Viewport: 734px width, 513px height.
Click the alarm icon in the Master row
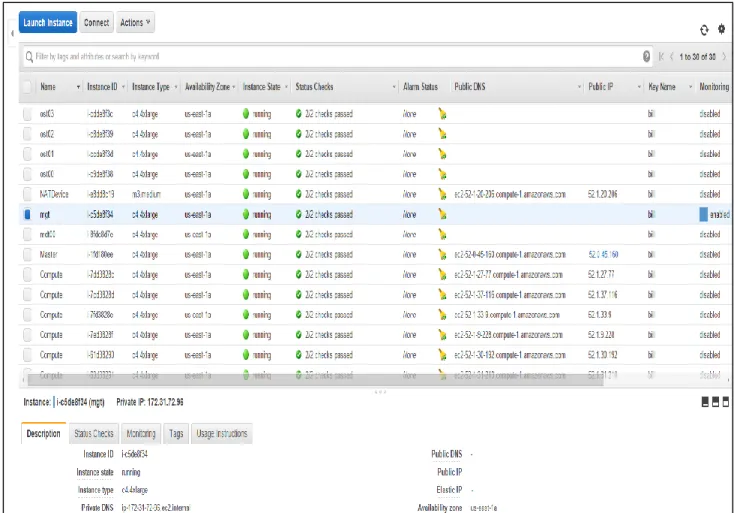coord(442,255)
